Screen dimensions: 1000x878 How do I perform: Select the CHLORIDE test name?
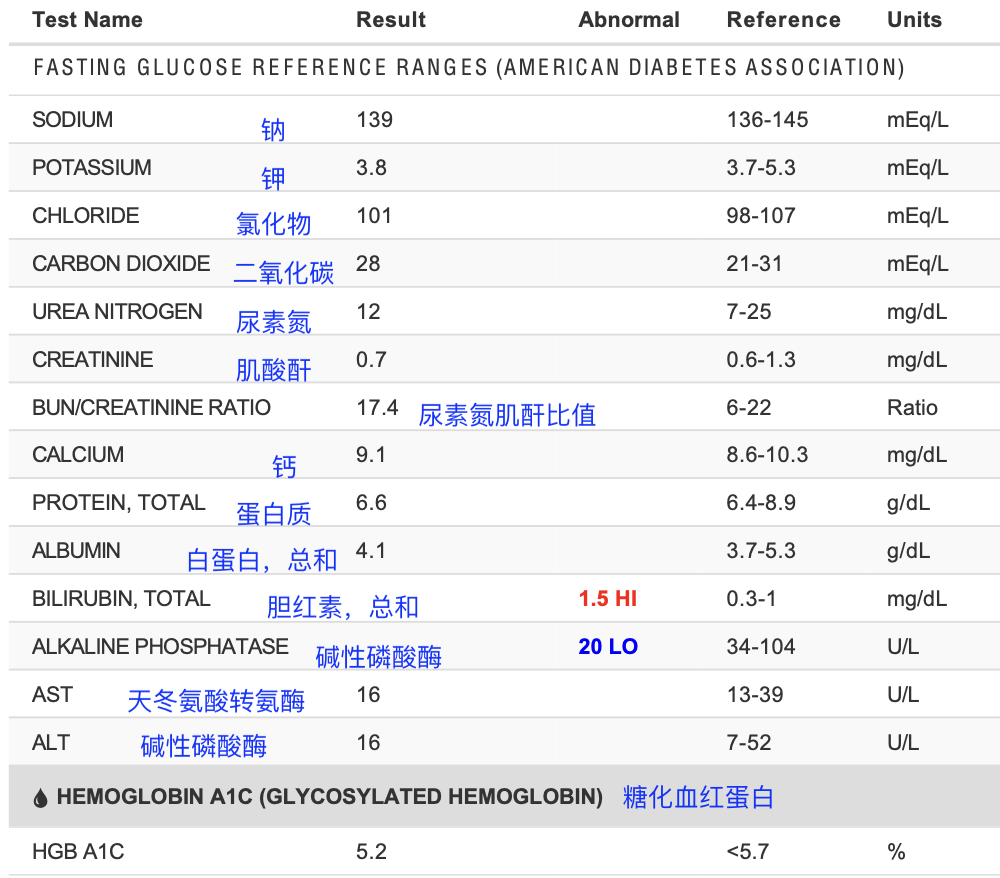(85, 216)
